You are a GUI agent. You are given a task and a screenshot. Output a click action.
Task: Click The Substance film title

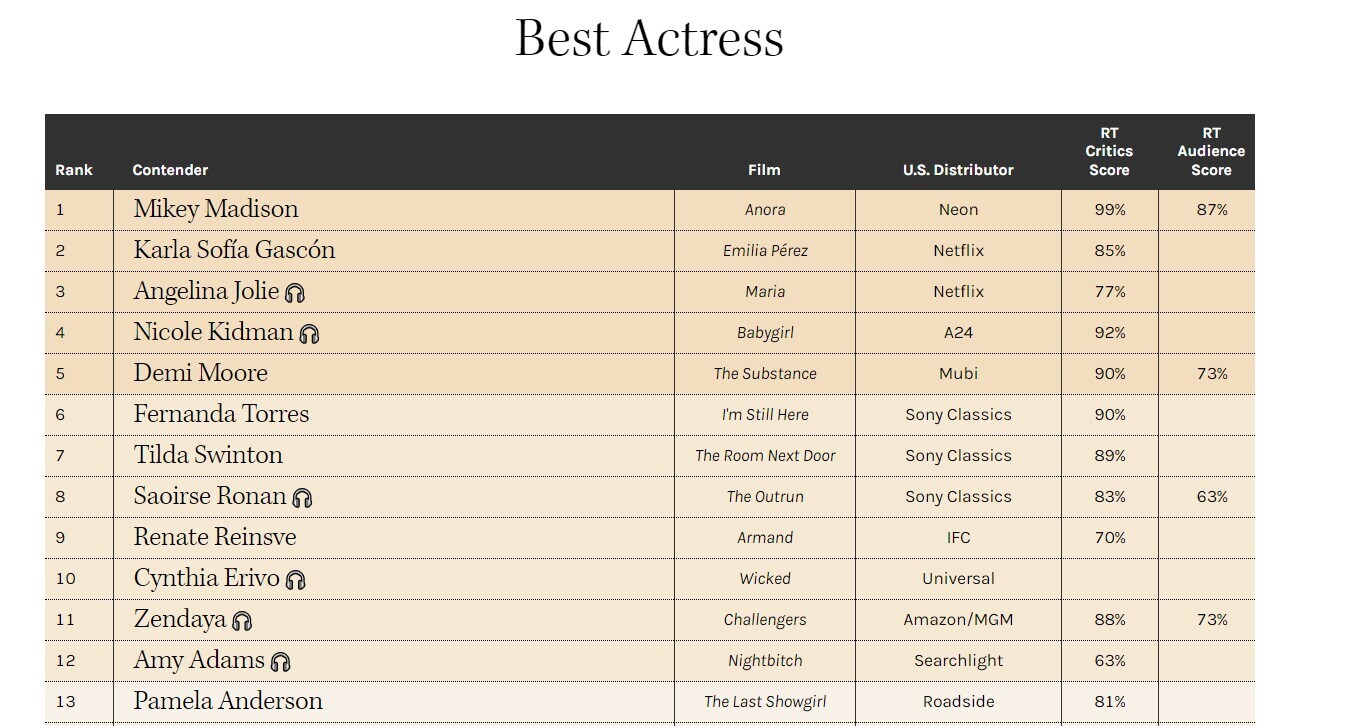point(765,374)
